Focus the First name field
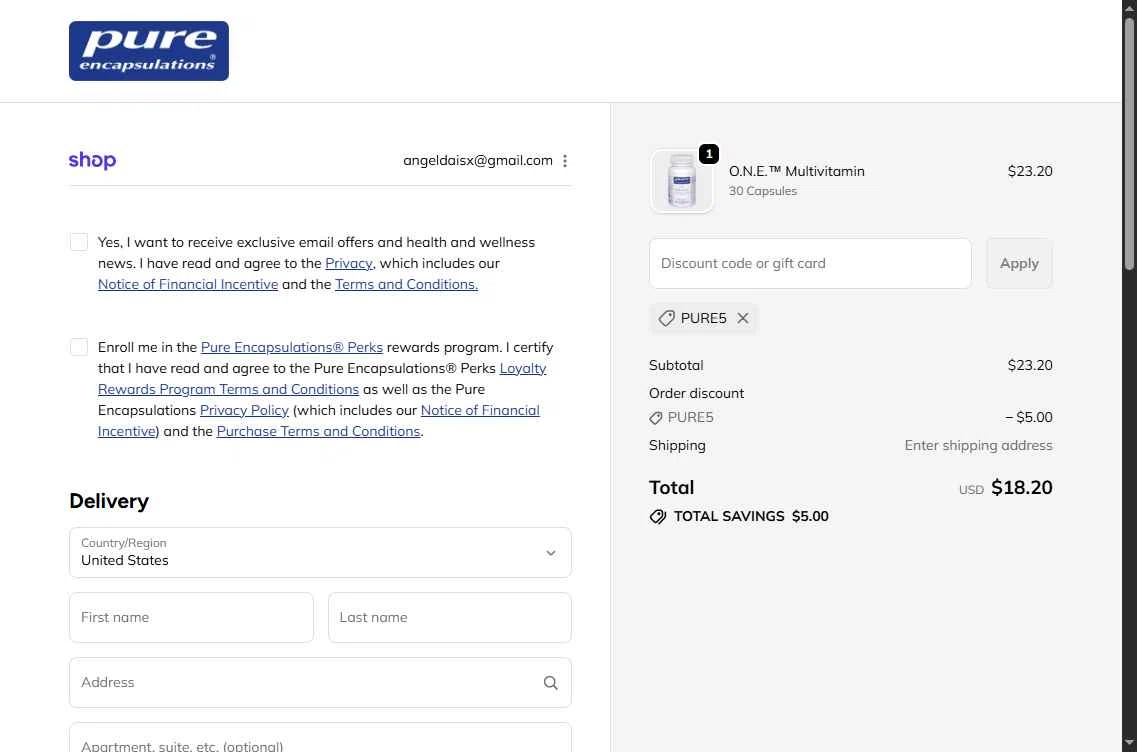 pyautogui.click(x=191, y=617)
